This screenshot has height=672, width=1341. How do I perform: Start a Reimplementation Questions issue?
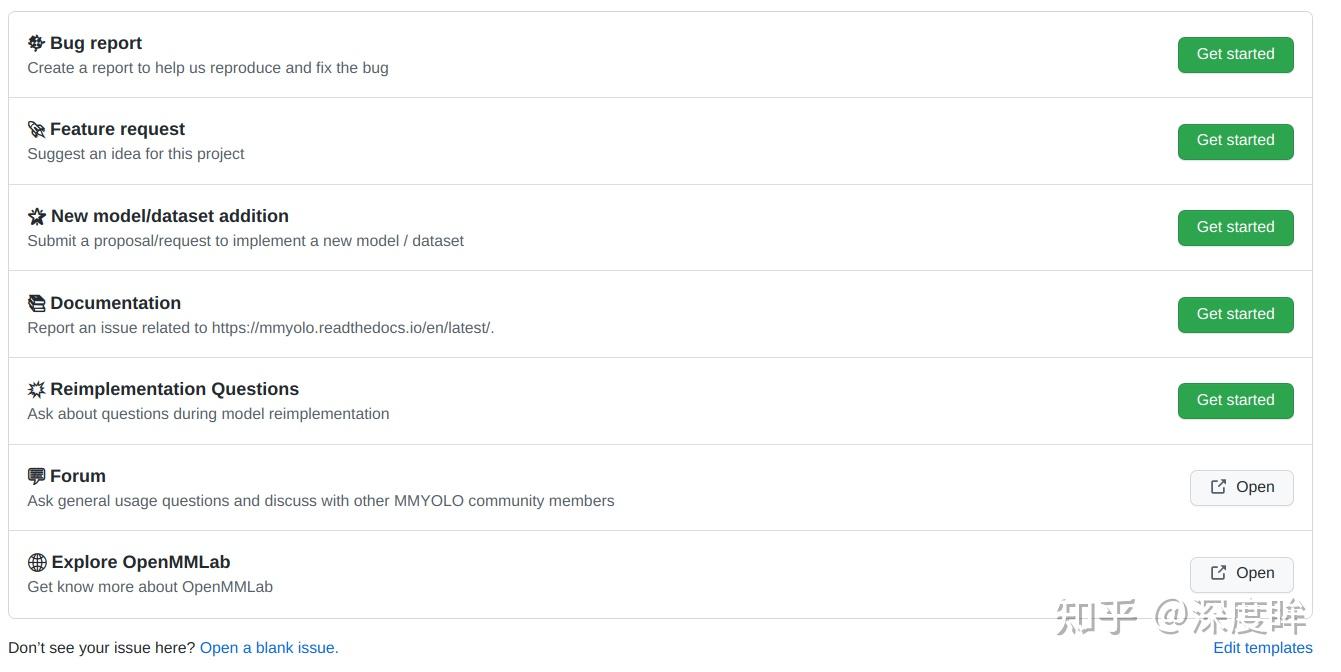1235,400
